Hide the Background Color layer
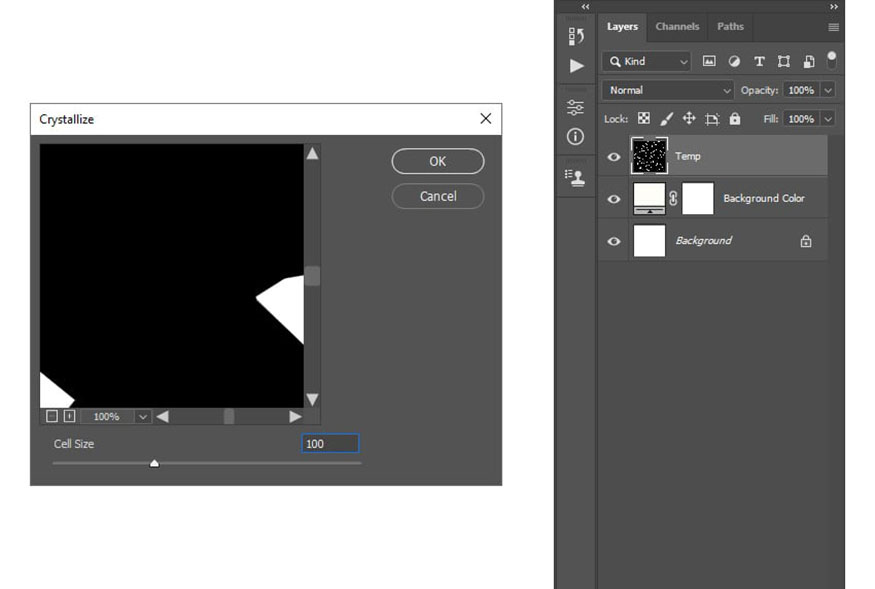This screenshot has width=875, height=589. click(x=614, y=199)
